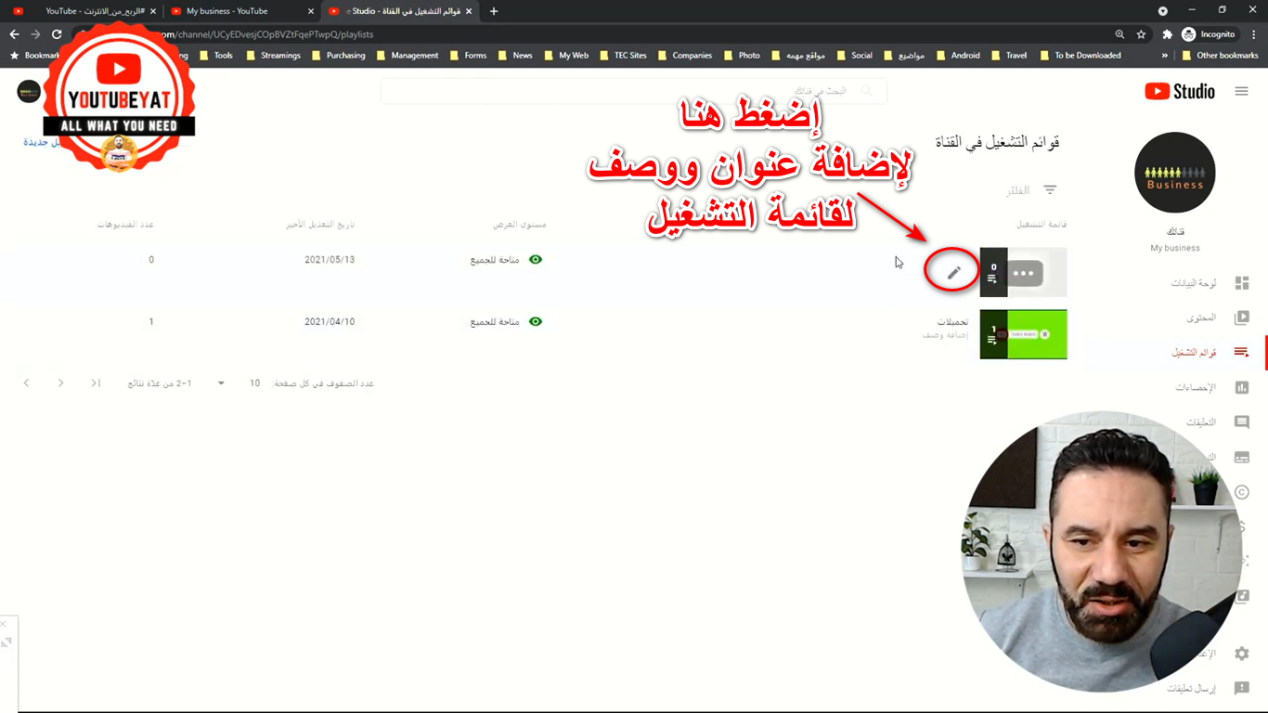Viewport: 1268px width, 713px height.
Task: Open the Content icon in the sidebar
Action: (1241, 318)
